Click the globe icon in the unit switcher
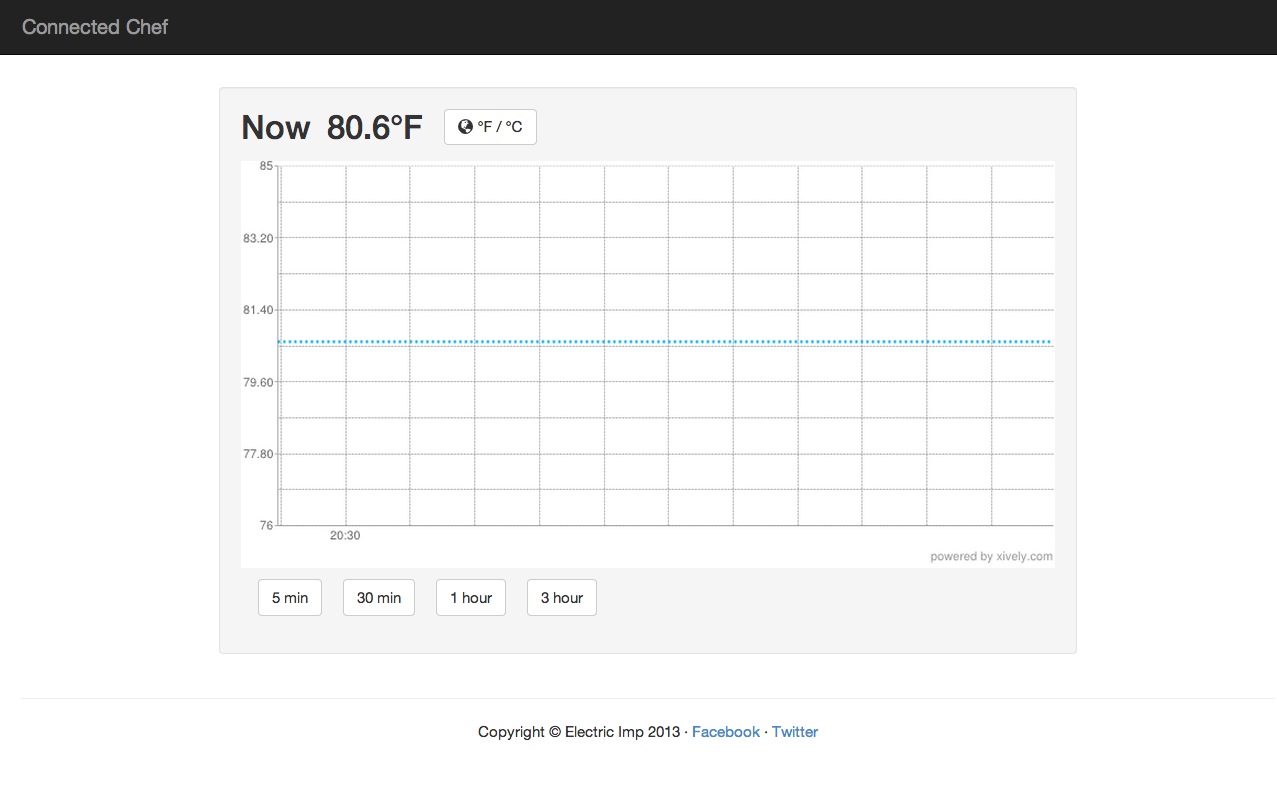 click(x=464, y=126)
